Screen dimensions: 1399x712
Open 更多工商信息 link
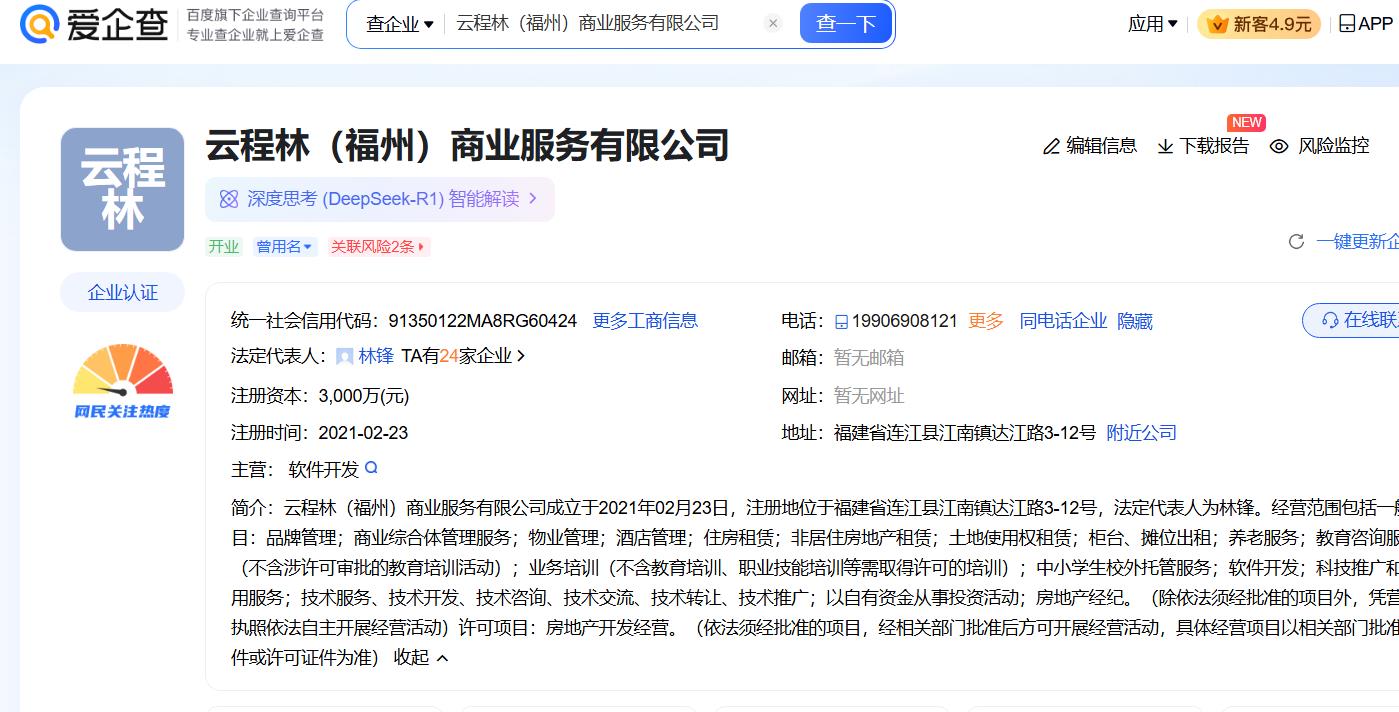645,321
